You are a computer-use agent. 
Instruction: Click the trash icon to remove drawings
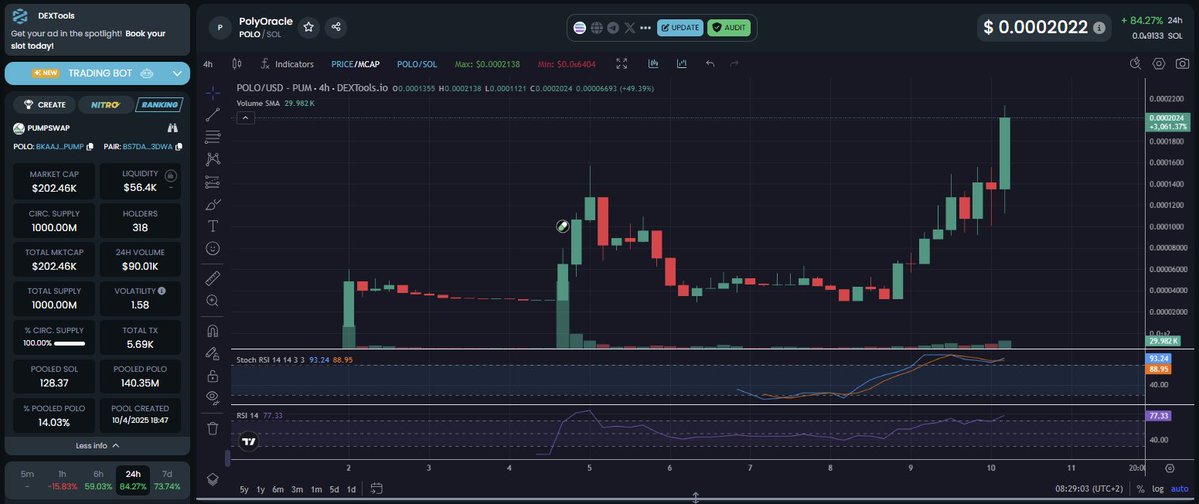[212, 428]
